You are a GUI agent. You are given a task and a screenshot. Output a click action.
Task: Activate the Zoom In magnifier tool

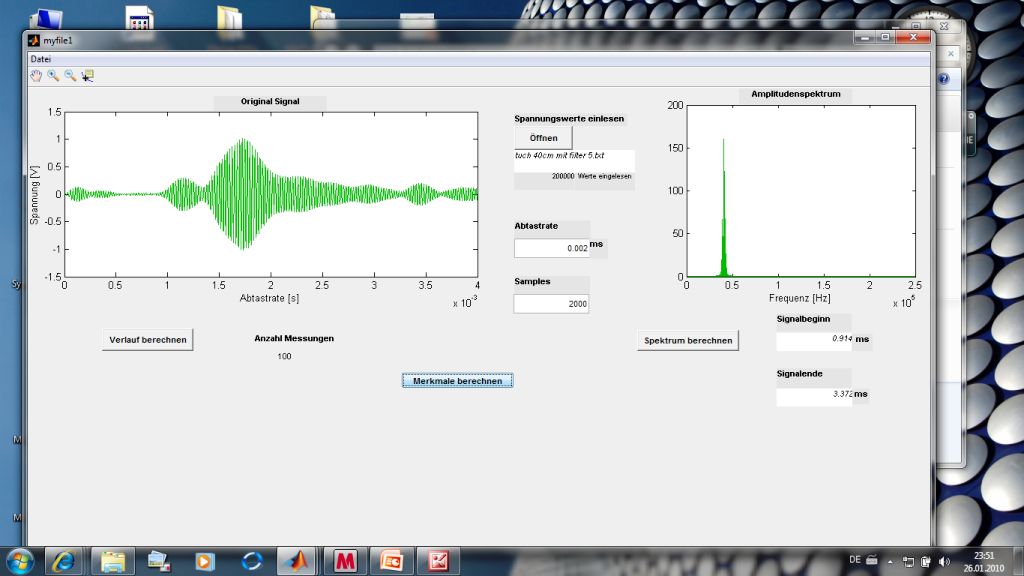(53, 75)
